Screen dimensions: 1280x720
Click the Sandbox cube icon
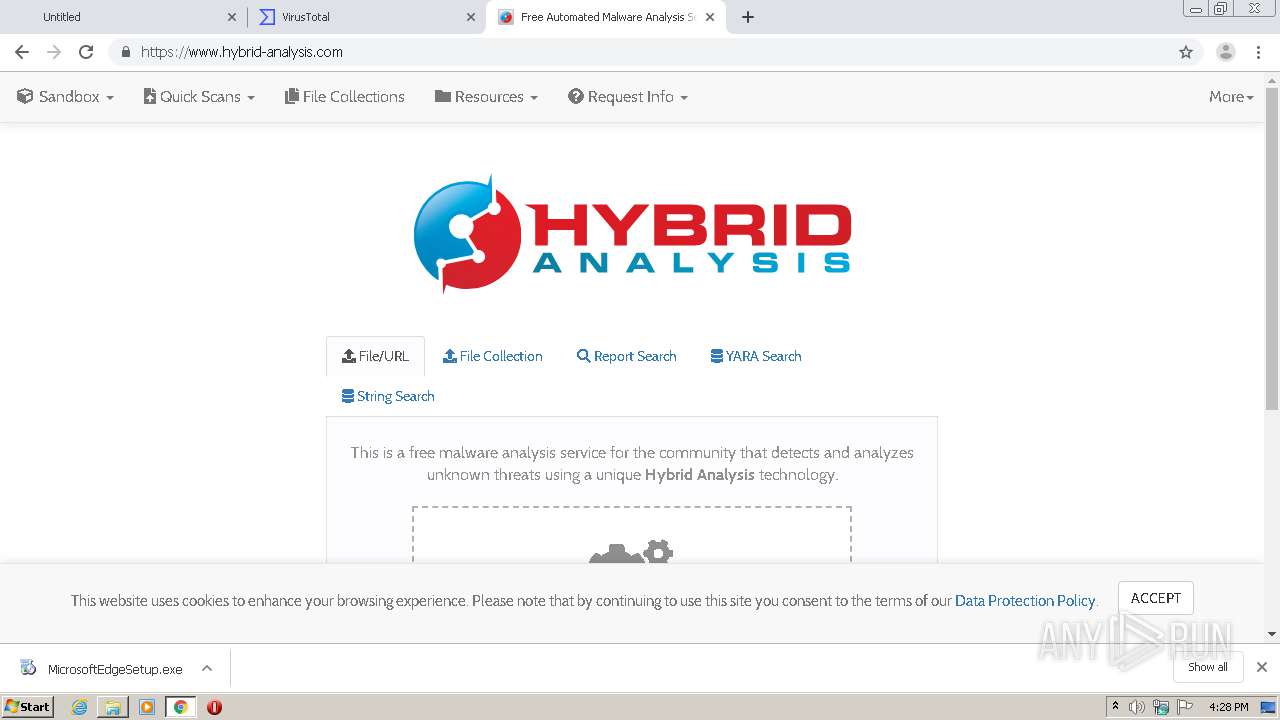point(25,96)
